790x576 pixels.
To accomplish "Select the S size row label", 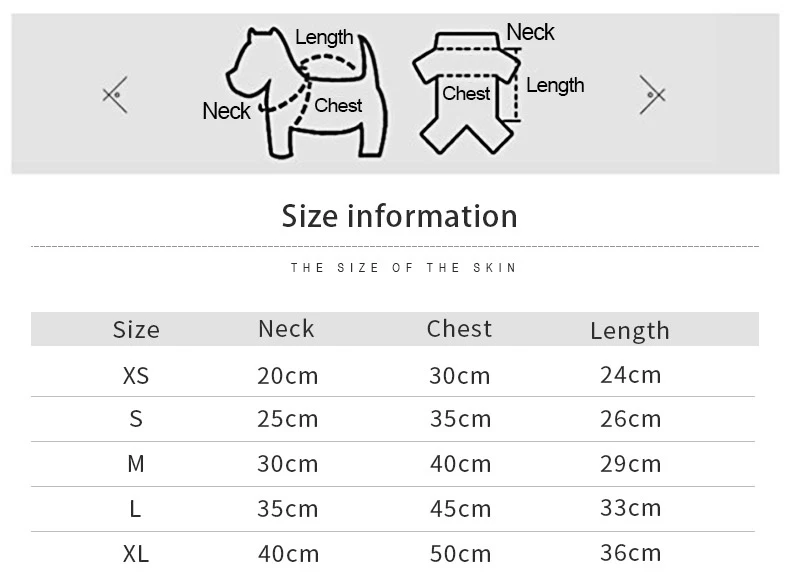I will (136, 419).
